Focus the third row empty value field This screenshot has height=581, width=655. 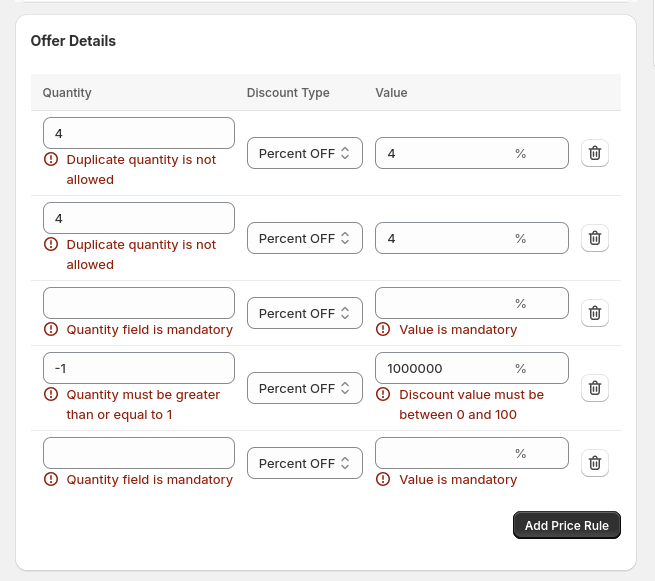[x=445, y=303]
